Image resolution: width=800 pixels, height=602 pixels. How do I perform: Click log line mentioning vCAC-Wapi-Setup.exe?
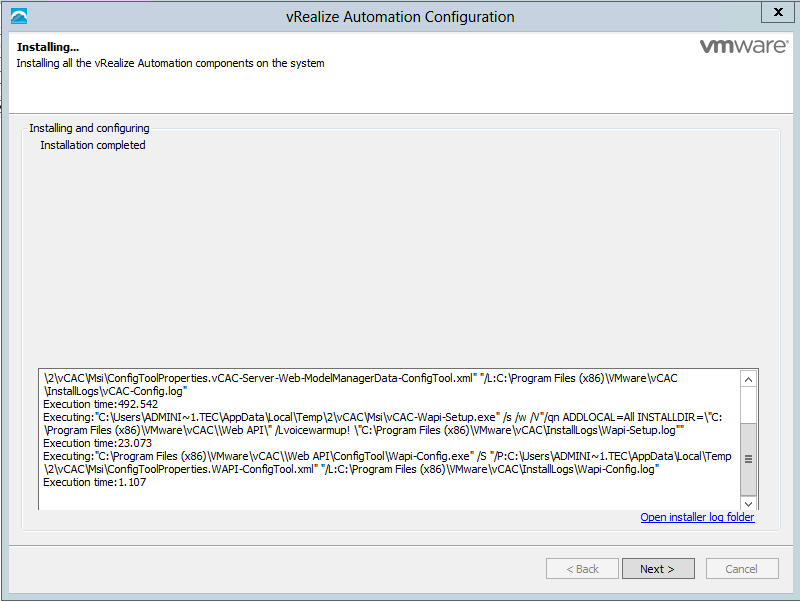point(383,417)
